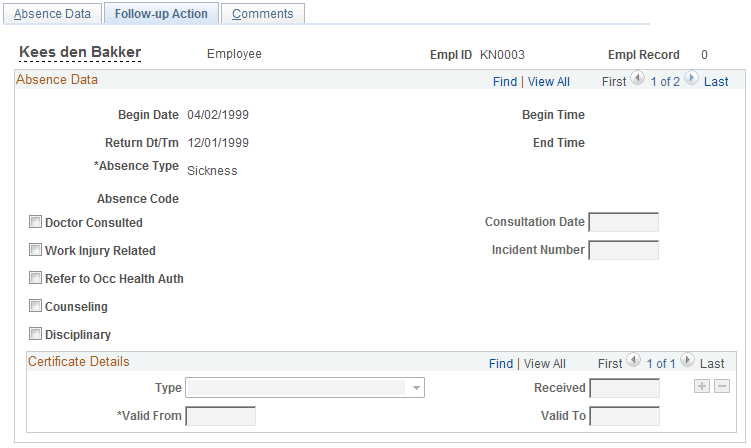Show next row in Absence Data
This screenshot has height=448, width=751.
[691, 78]
